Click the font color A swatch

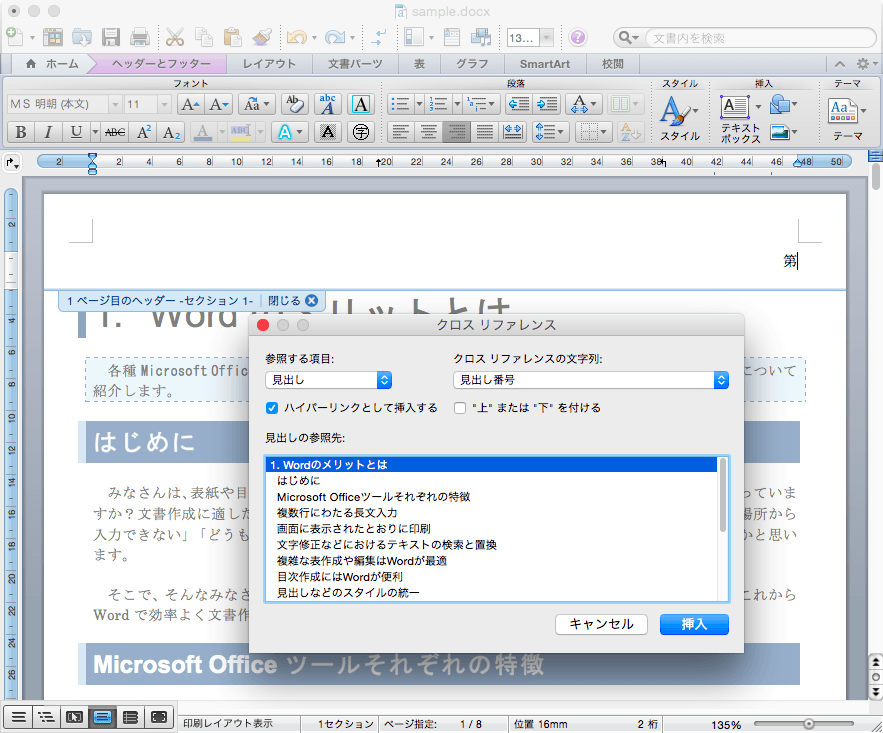pyautogui.click(x=202, y=132)
